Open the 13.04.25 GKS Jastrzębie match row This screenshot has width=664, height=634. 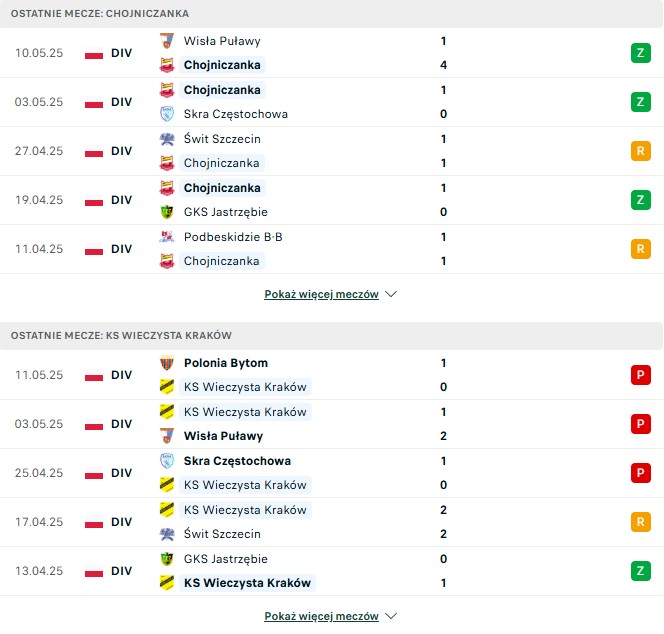[331, 571]
